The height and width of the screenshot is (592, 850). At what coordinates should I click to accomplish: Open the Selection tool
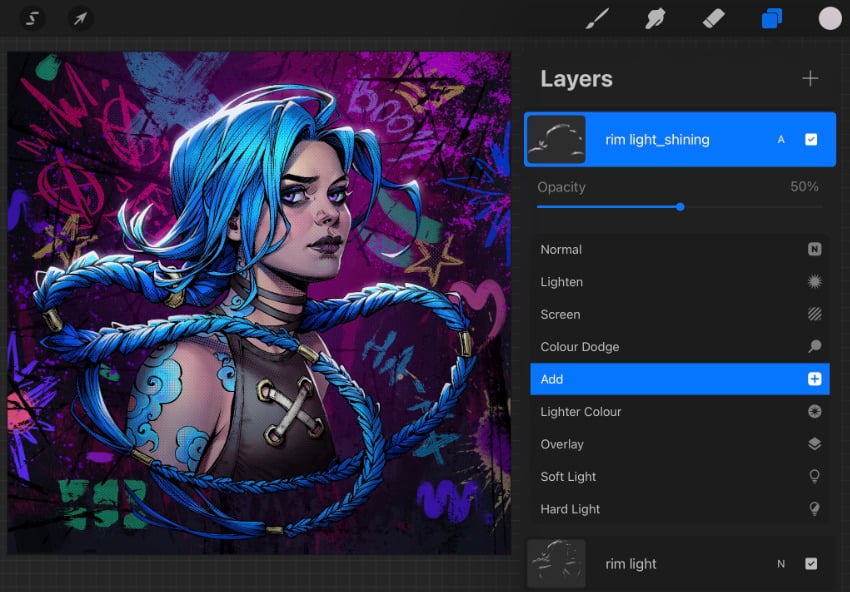tap(32, 19)
